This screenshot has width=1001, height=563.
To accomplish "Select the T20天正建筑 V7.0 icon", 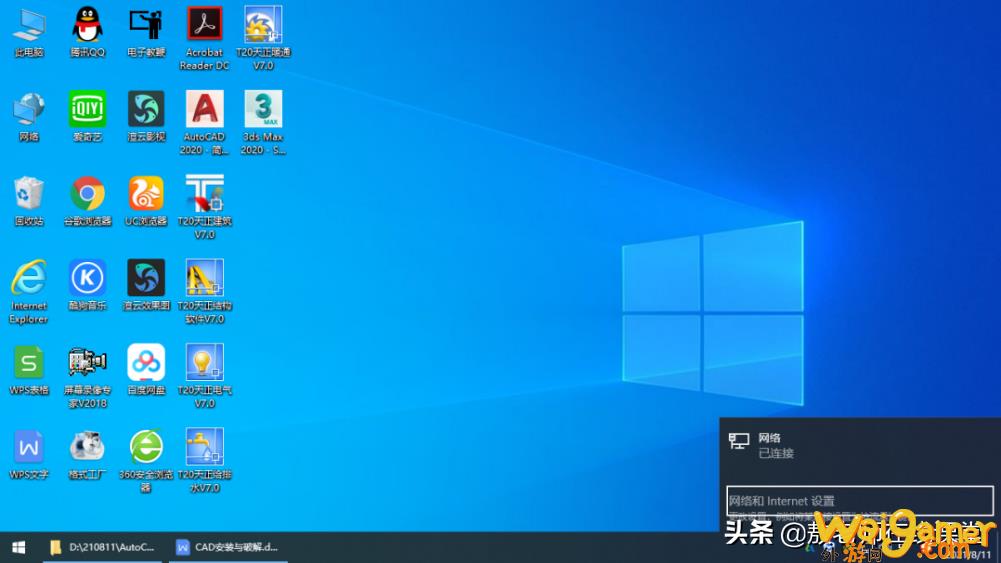I will coord(204,207).
